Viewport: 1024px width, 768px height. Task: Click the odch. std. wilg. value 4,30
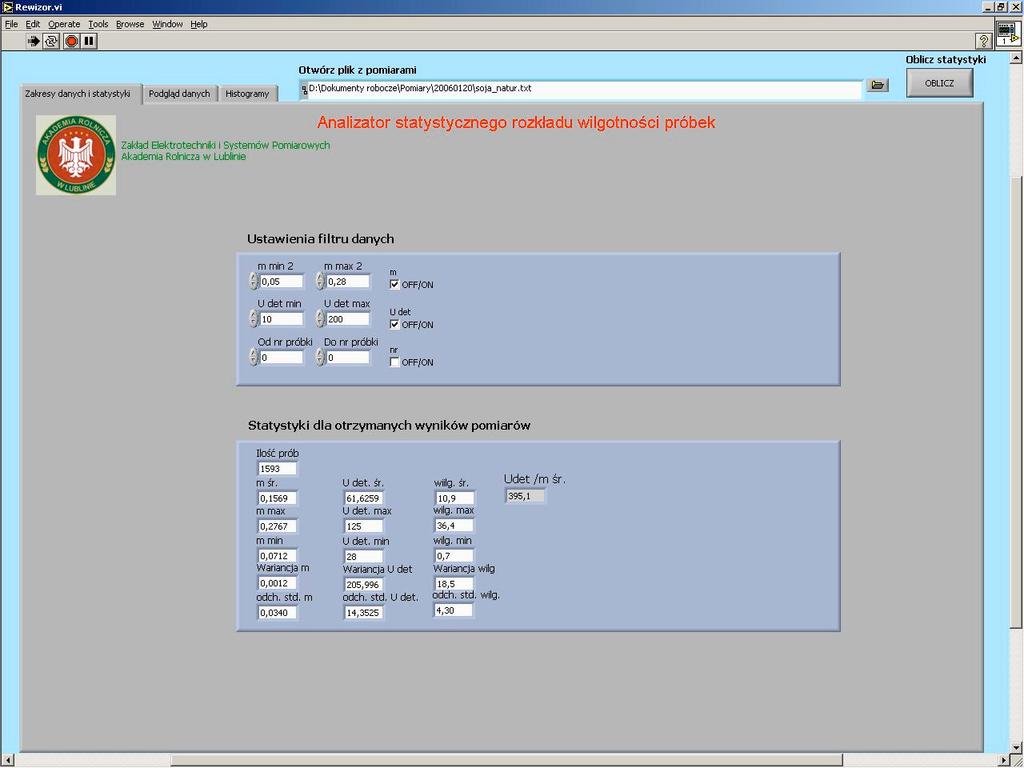coord(453,610)
